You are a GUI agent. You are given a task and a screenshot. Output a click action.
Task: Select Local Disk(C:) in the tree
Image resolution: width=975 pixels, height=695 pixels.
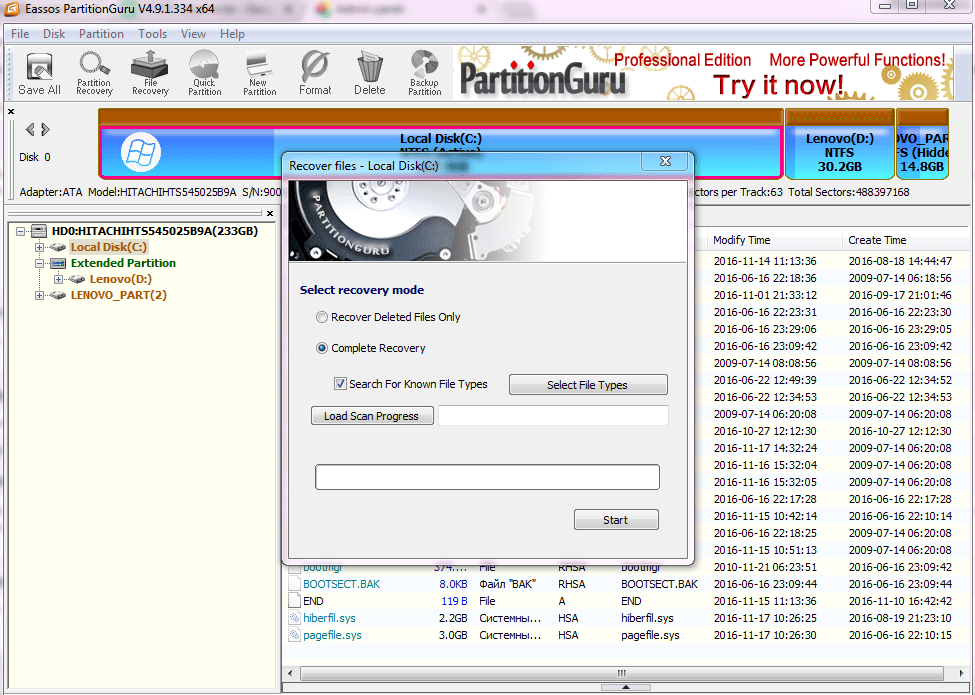pyautogui.click(x=109, y=247)
